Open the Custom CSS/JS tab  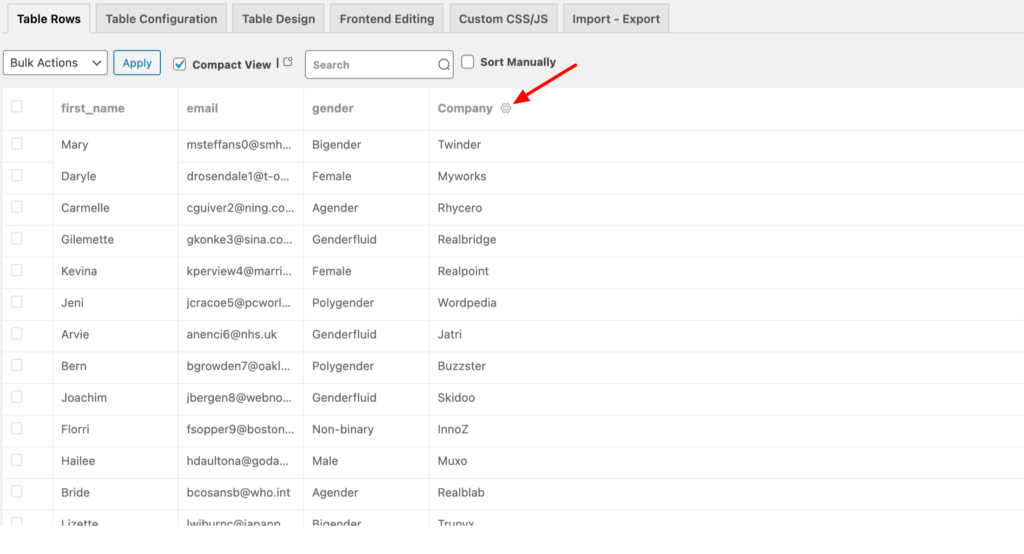pos(503,19)
